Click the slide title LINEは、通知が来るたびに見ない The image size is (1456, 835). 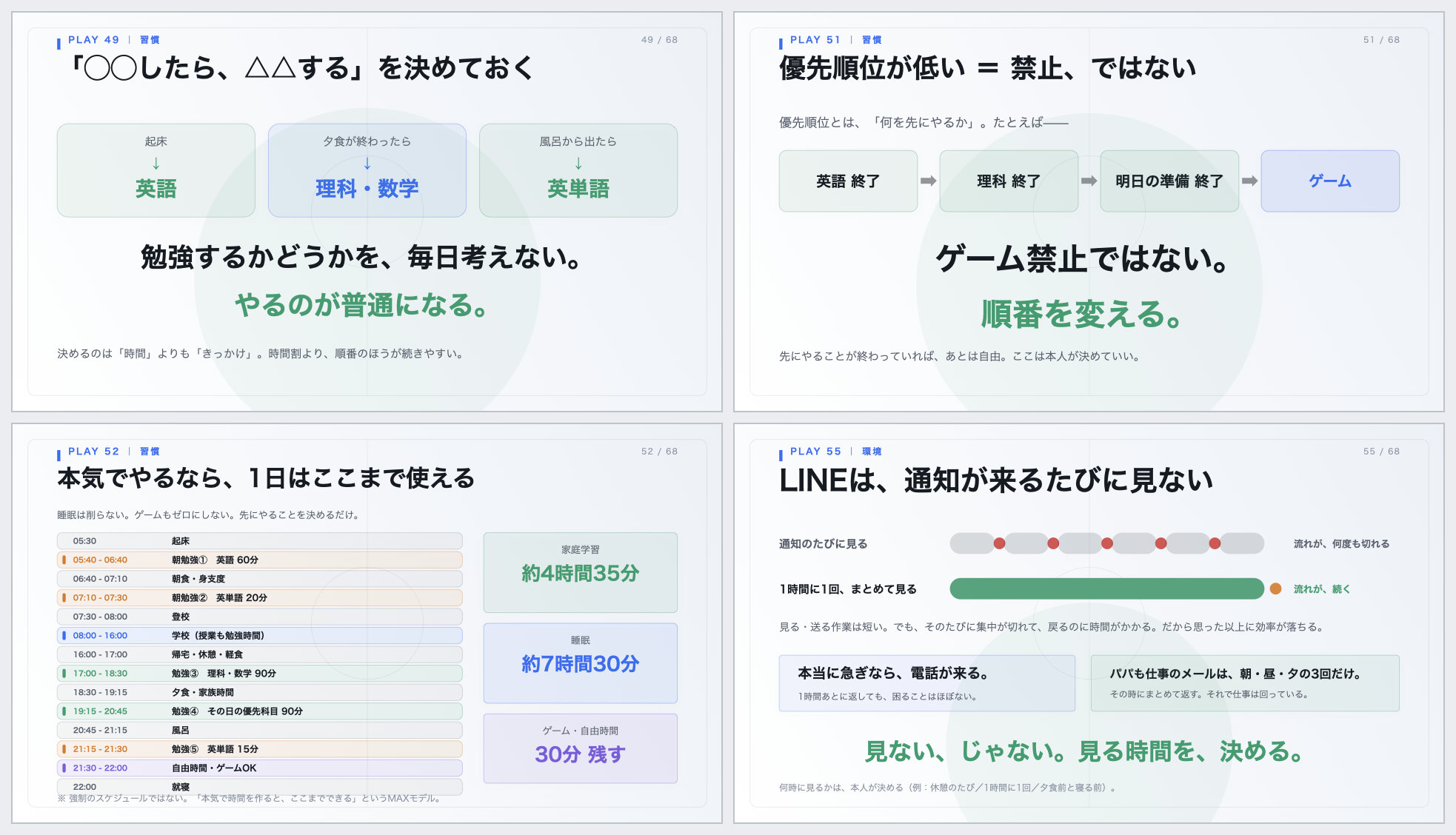tap(996, 480)
